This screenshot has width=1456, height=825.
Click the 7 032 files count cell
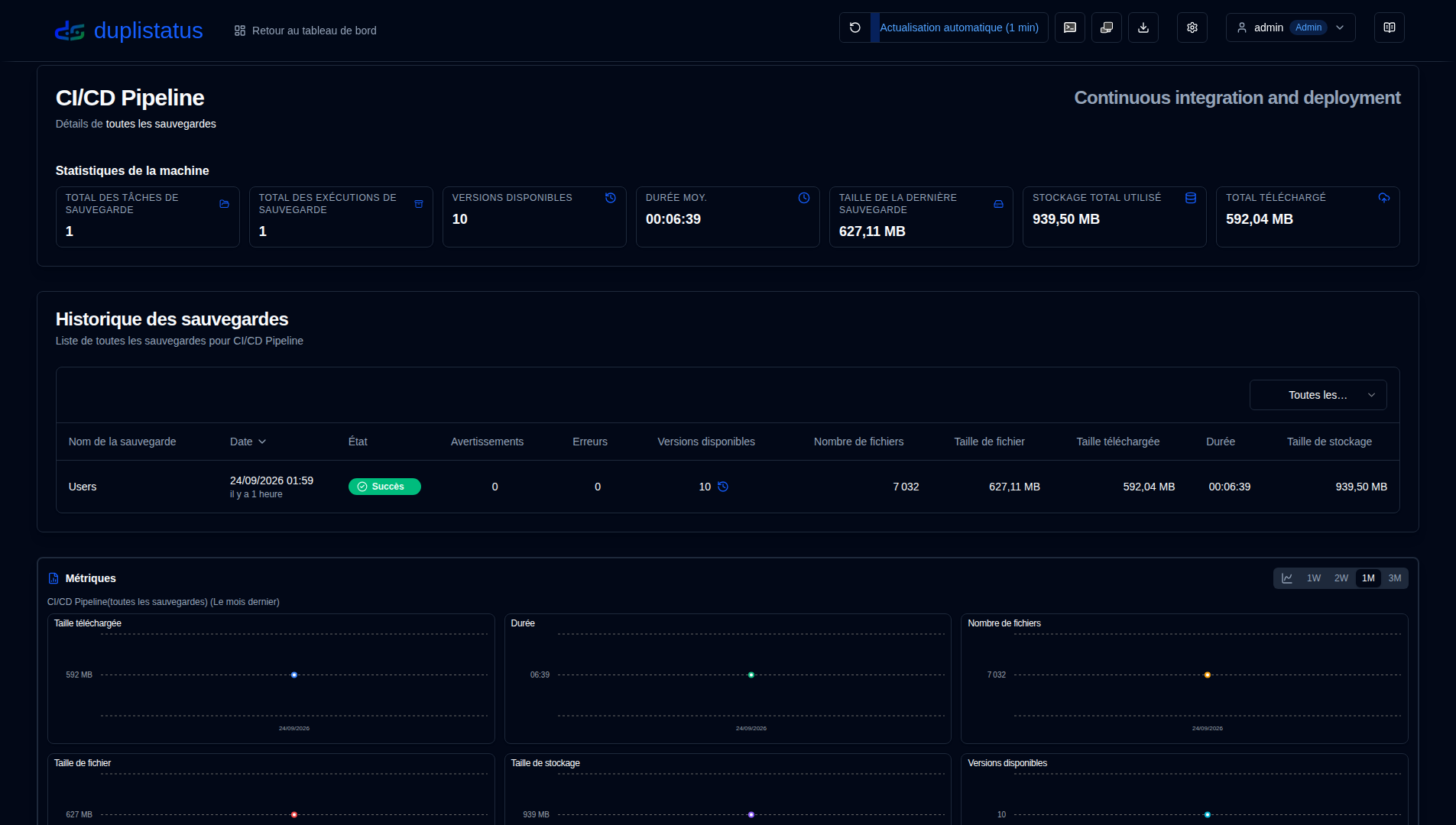point(906,487)
